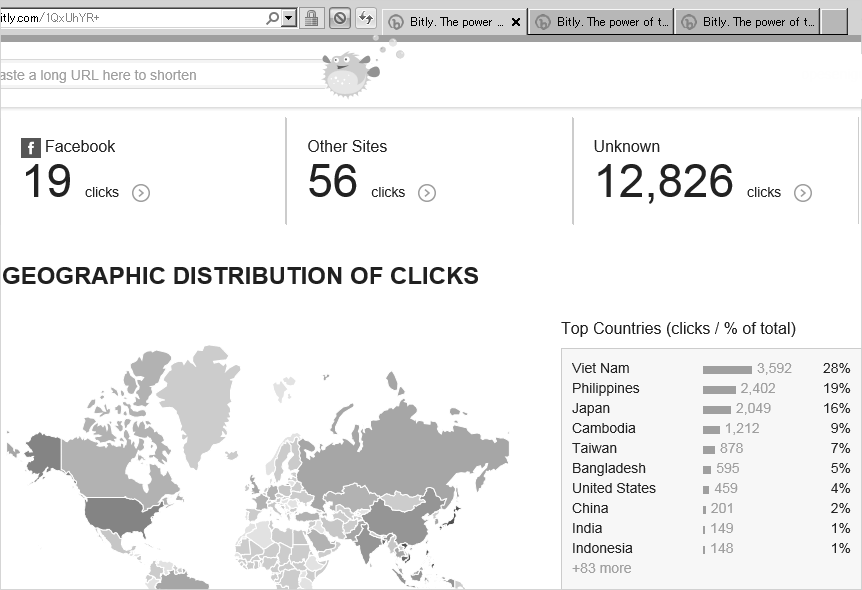This screenshot has height=590, width=862.
Task: Click the 1,212 clicks value for Cambodia
Action: click(742, 429)
